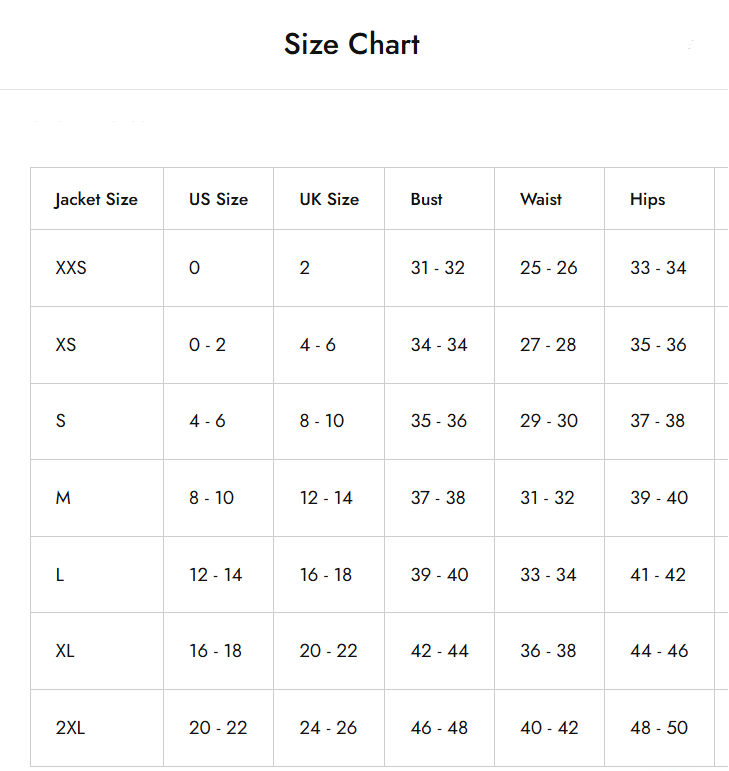Viewport: 729px width, 771px height.
Task: Click the Hips column header
Action: click(647, 199)
